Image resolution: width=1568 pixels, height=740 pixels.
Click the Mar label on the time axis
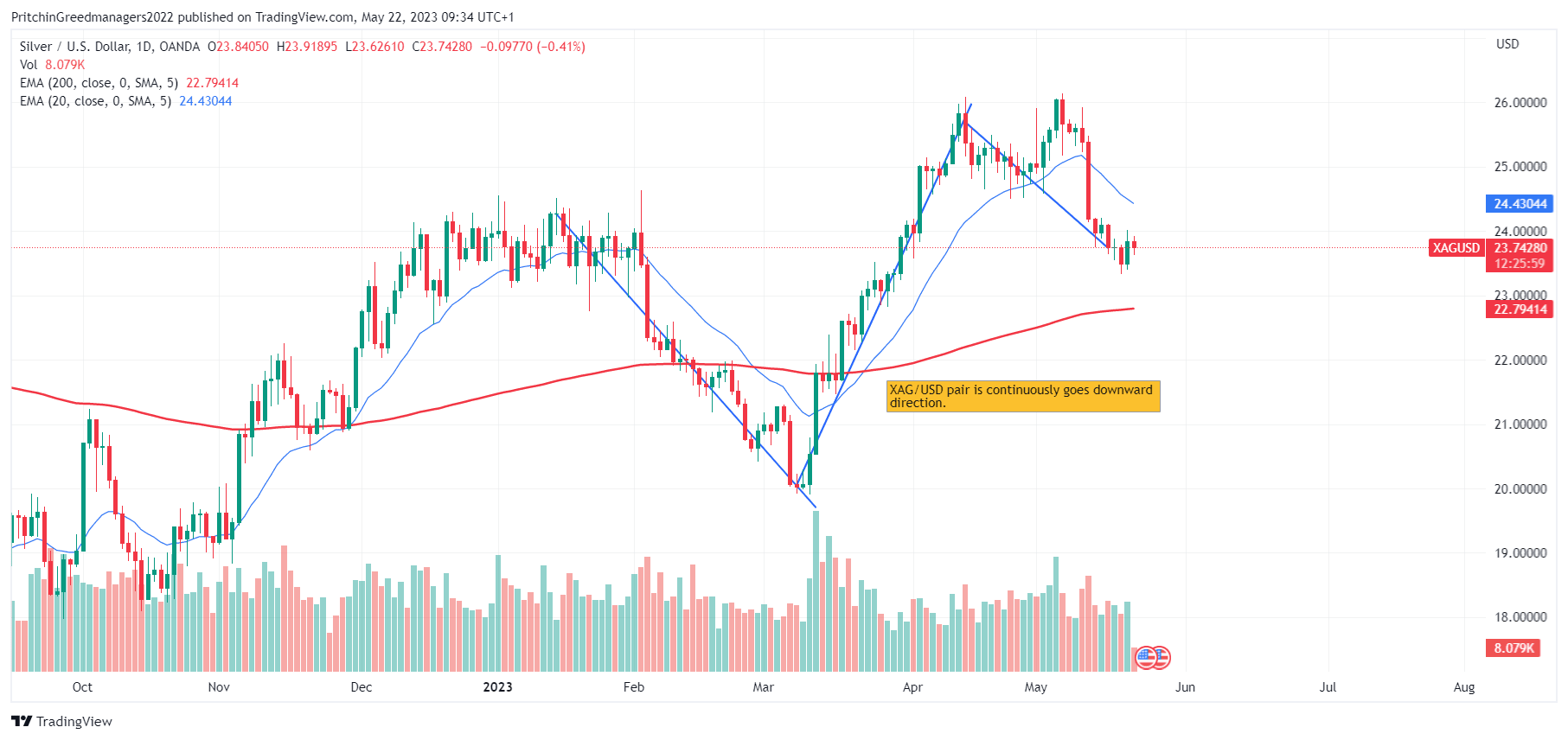pyautogui.click(x=763, y=687)
